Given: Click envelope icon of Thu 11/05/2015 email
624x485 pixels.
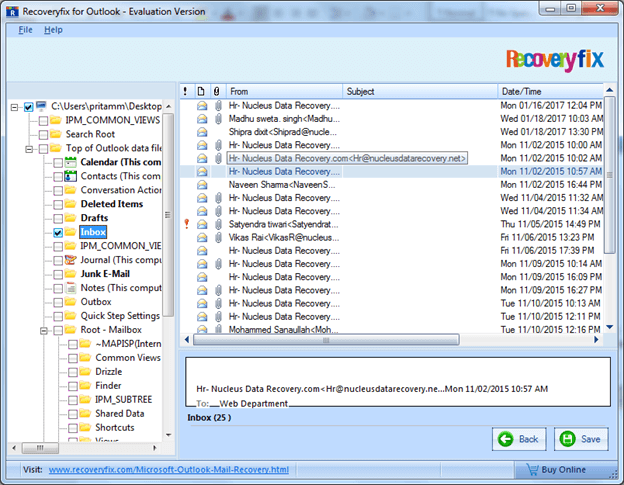Looking at the screenshot, I should (202, 224).
